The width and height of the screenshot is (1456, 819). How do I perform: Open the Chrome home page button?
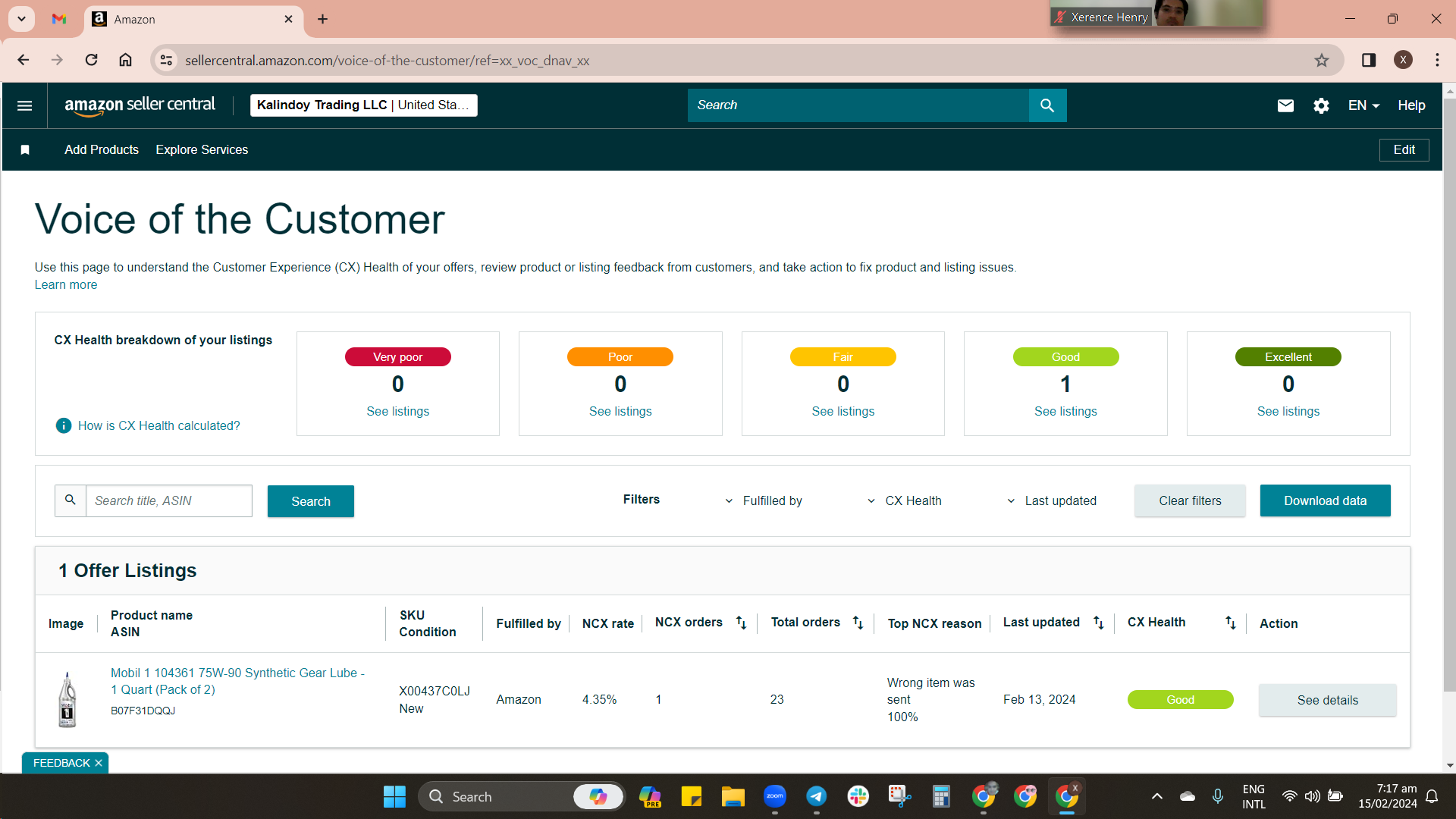point(126,60)
